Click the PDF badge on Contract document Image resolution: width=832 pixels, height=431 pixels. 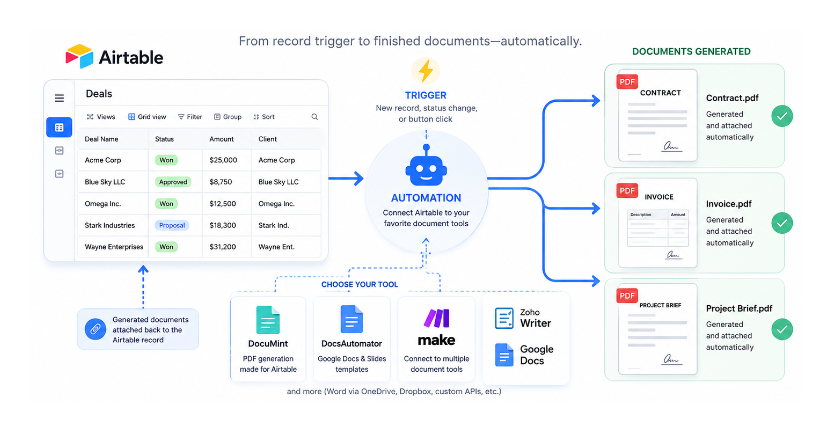click(627, 82)
